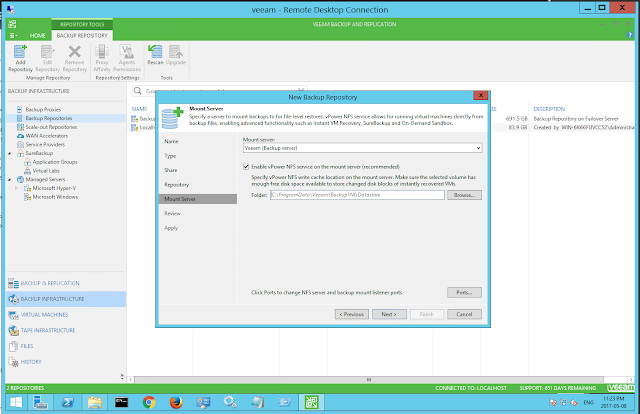The height and width of the screenshot is (414, 640).
Task: Click the repository search field
Action: pyautogui.click(x=219, y=91)
